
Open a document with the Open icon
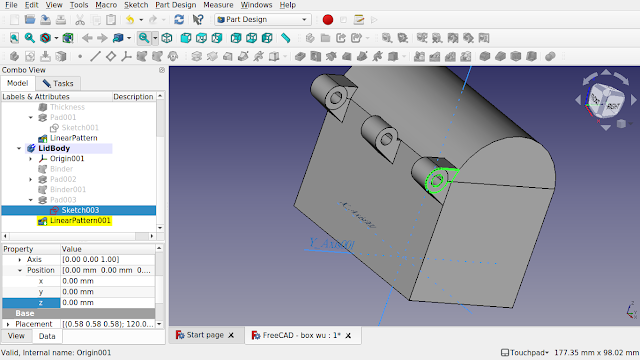click(x=30, y=20)
